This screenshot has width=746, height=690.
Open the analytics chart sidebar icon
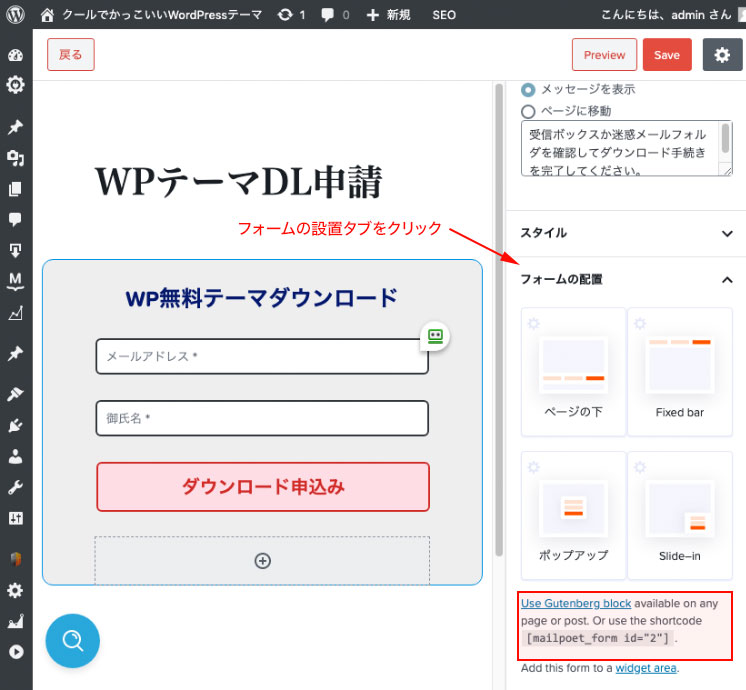coord(15,313)
